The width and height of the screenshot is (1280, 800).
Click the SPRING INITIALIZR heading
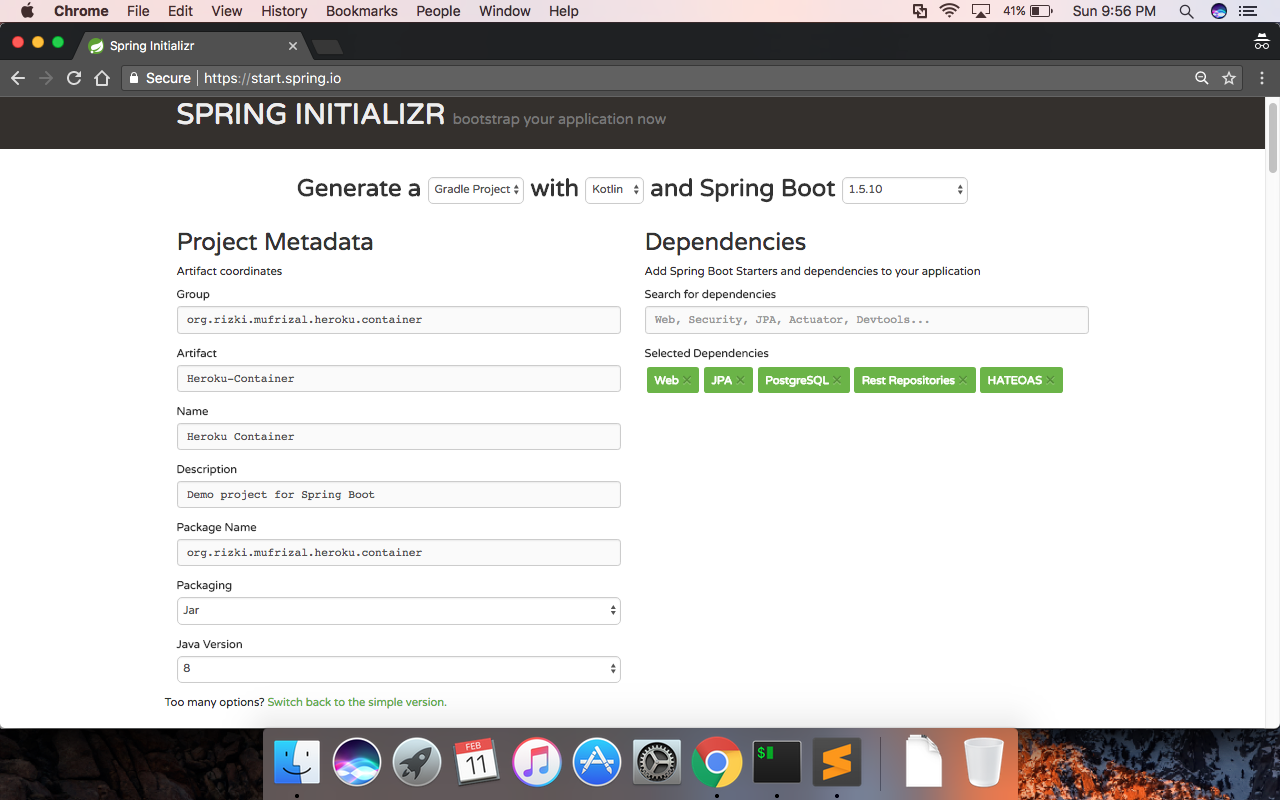311,114
